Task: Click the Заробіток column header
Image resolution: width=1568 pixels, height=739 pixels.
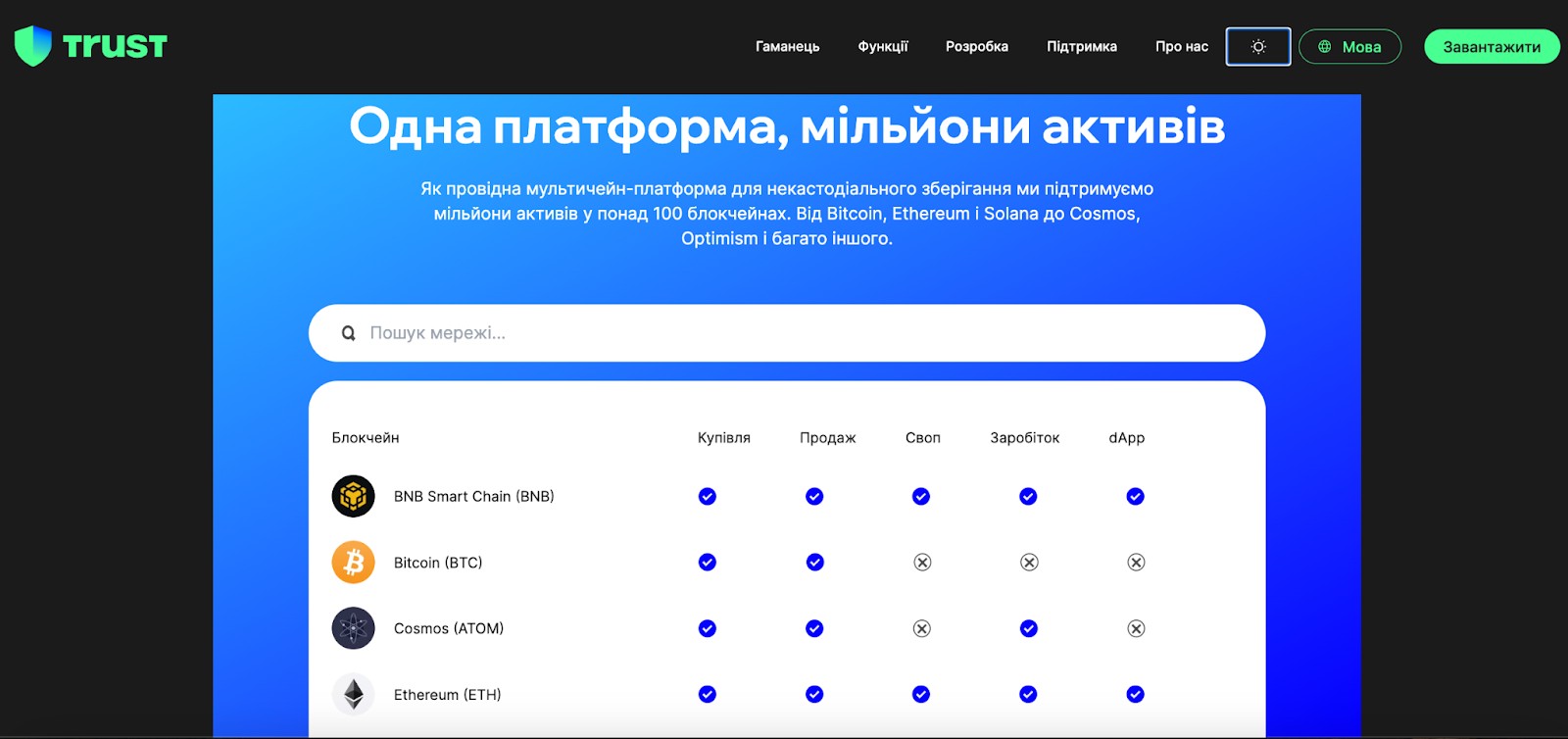Action: (x=1025, y=438)
